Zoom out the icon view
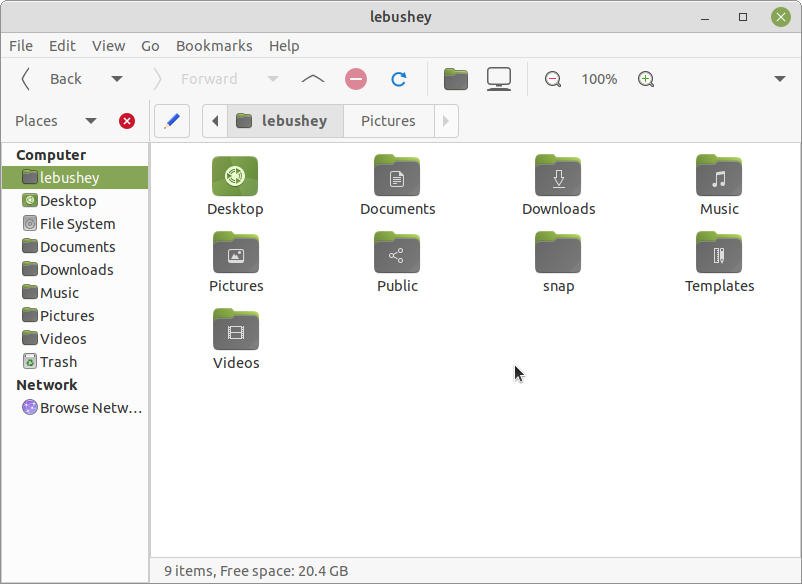 [x=552, y=79]
